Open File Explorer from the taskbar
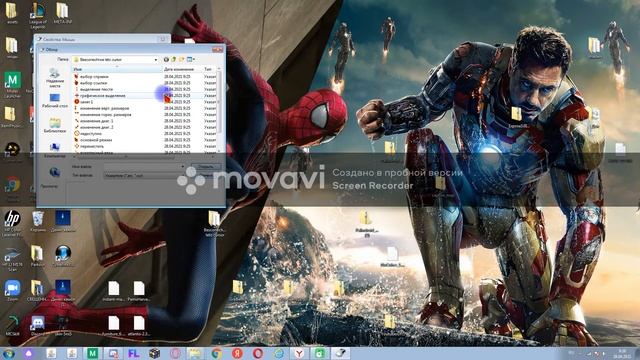The height and width of the screenshot is (360, 640). click(x=196, y=353)
